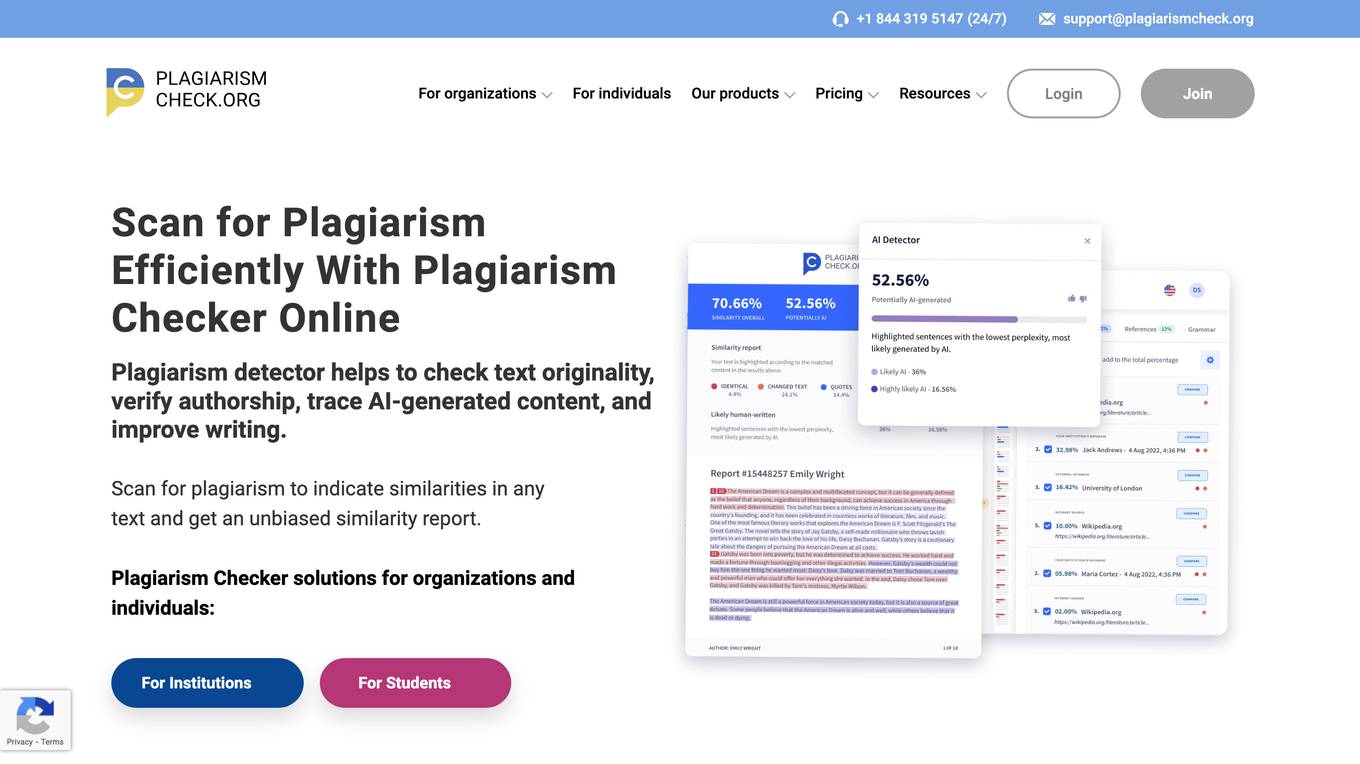Switch to the Grammar tab
Image resolution: width=1360 pixels, height=764 pixels.
[x=1202, y=330]
